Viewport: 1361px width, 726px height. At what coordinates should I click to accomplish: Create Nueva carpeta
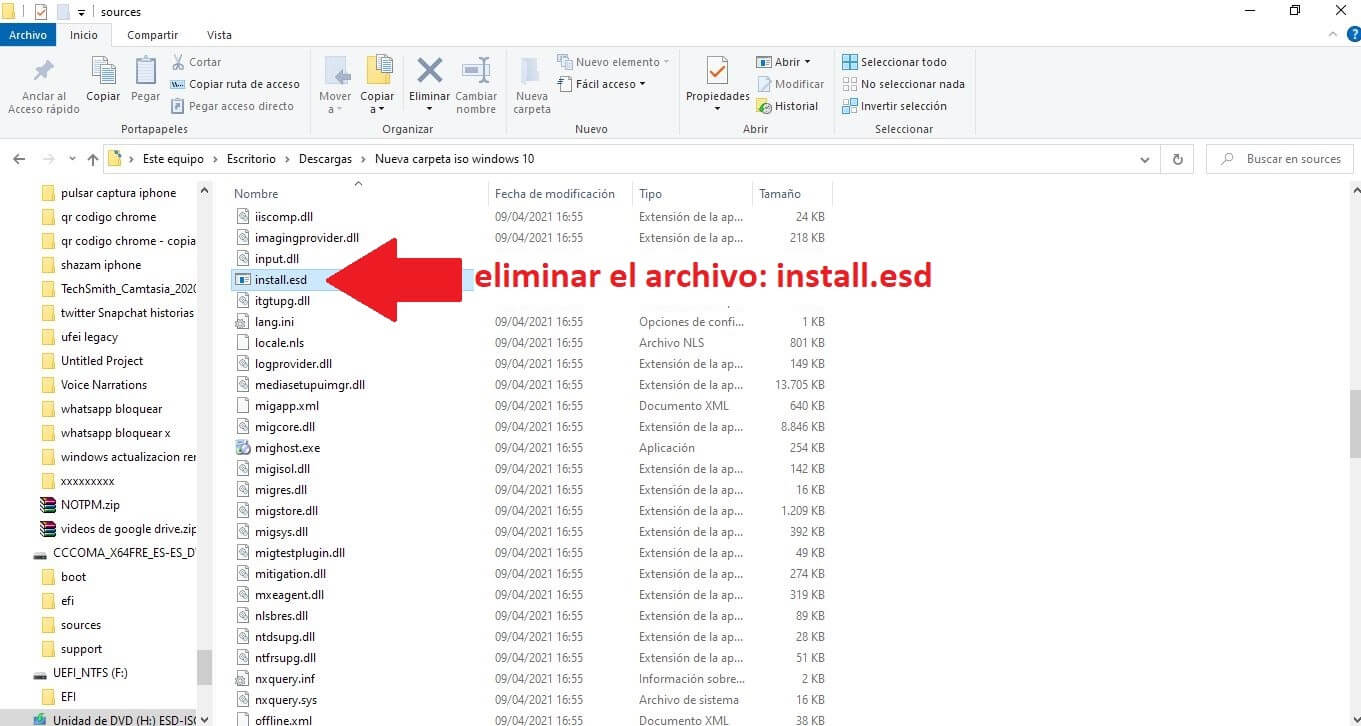[532, 84]
